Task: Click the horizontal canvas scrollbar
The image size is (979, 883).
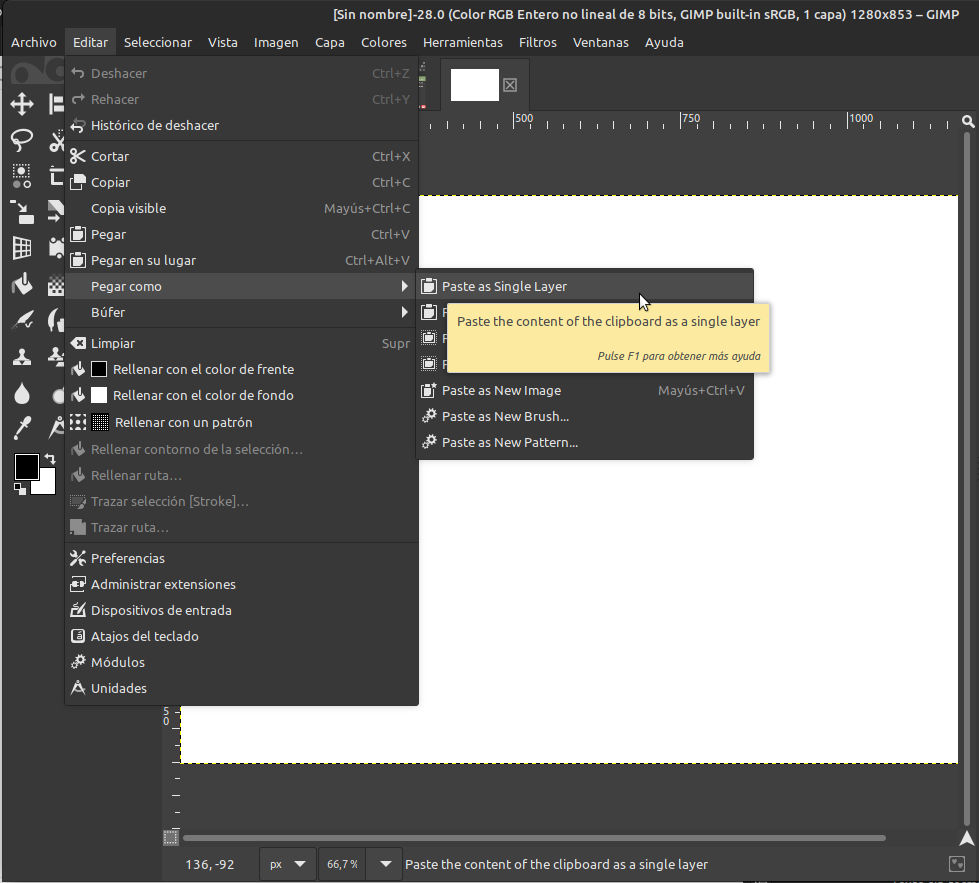Action: [x=534, y=838]
